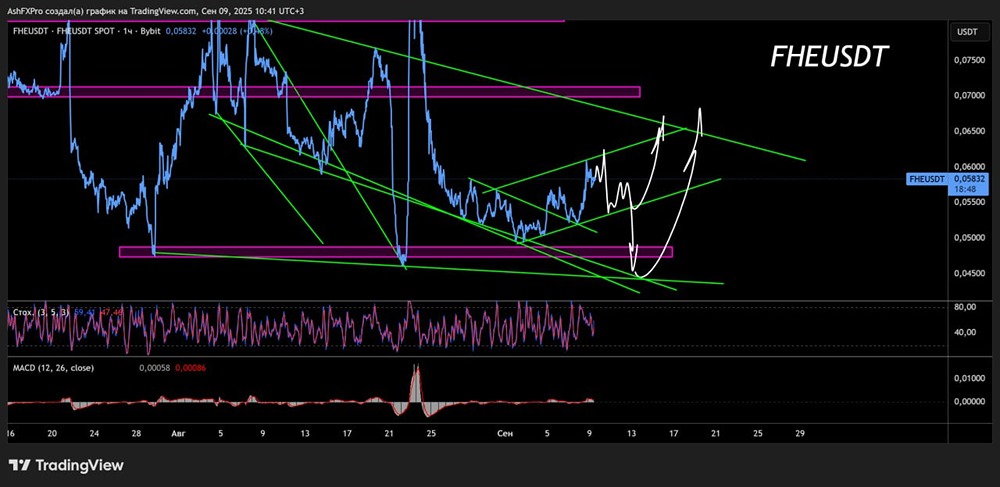
Task: Click the 'Сен' month label on time axis
Action: click(x=504, y=433)
